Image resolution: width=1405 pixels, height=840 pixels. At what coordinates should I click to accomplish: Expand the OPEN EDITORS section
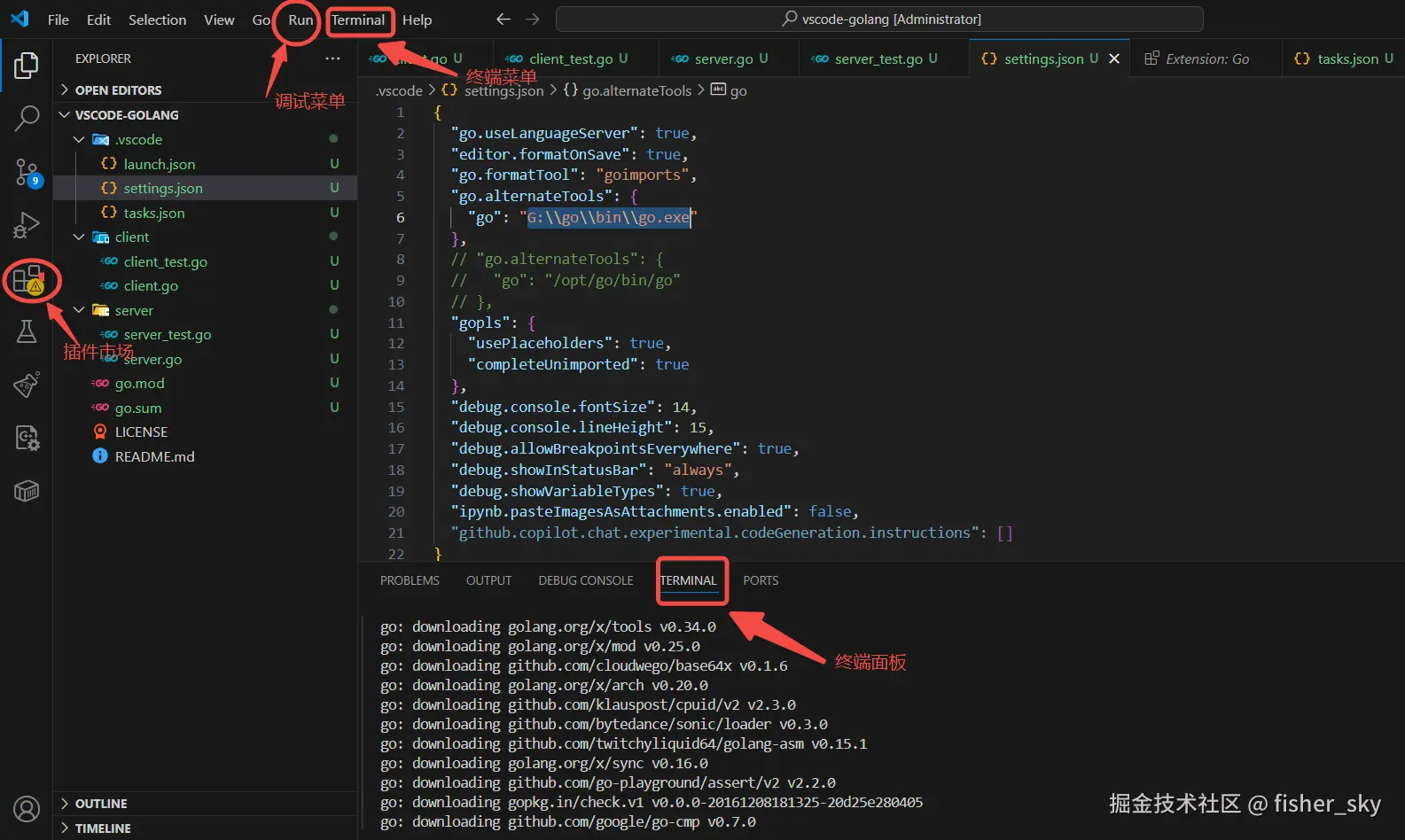tap(205, 90)
